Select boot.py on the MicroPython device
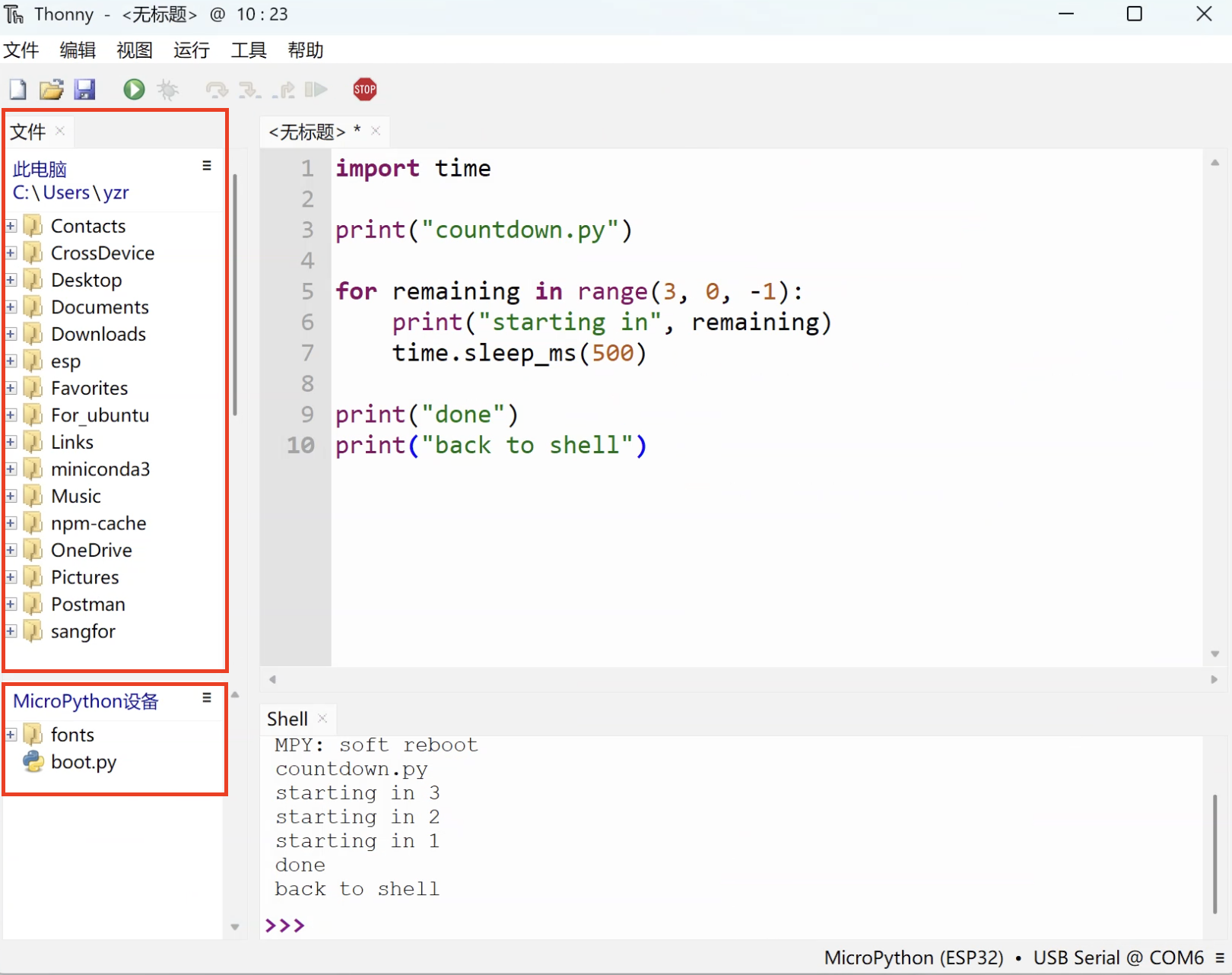 tap(83, 762)
